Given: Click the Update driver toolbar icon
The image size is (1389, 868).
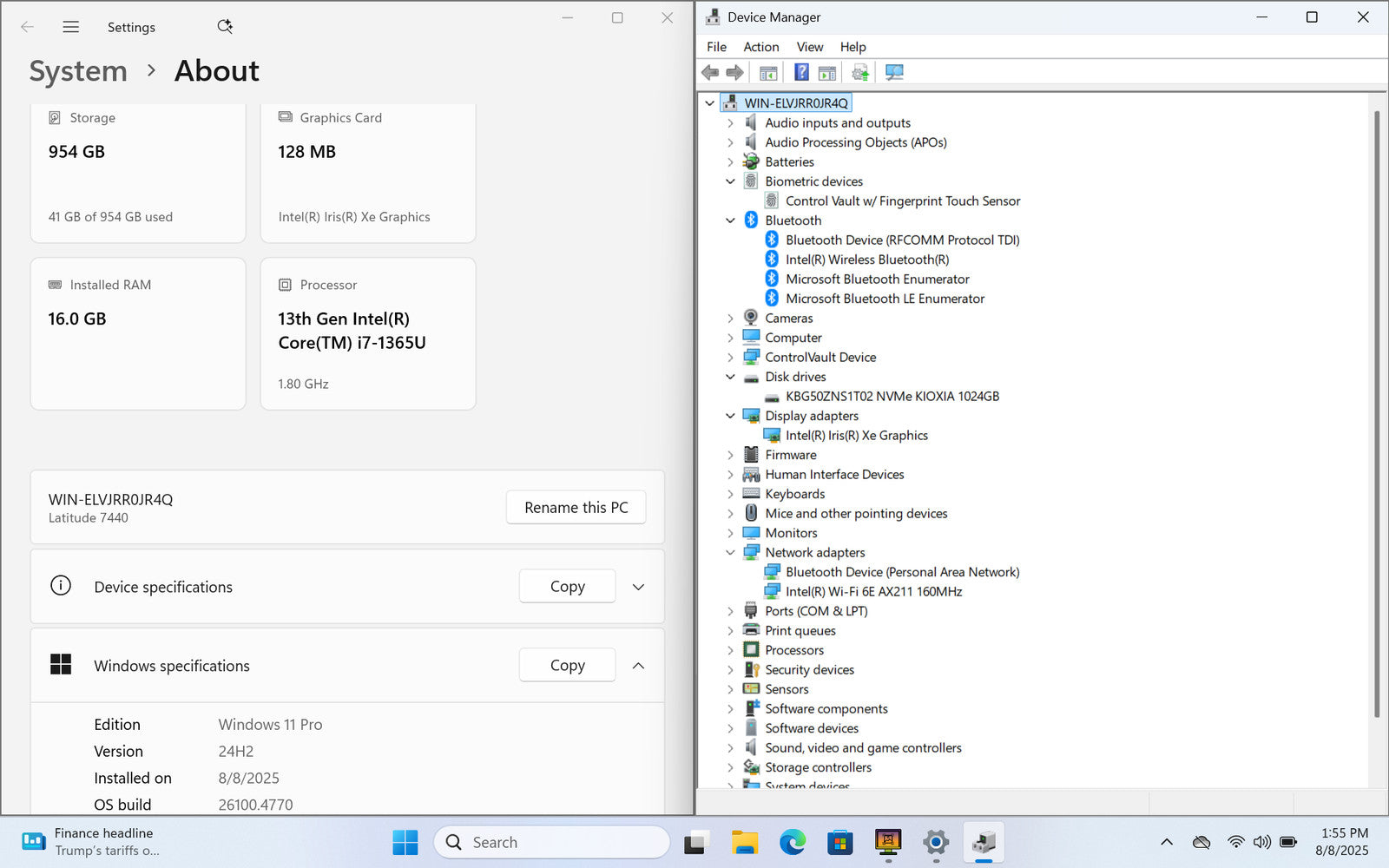Looking at the screenshot, I should tap(860, 73).
